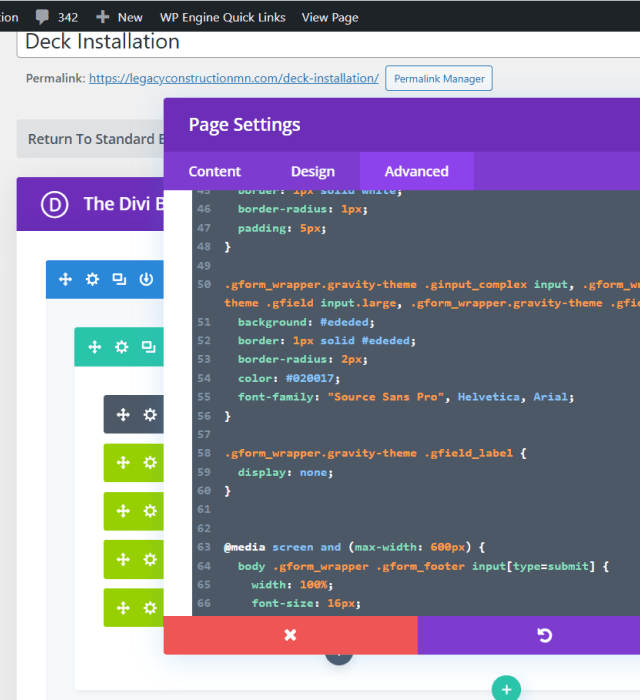Click code line 'width: 100%;'

pos(292,585)
